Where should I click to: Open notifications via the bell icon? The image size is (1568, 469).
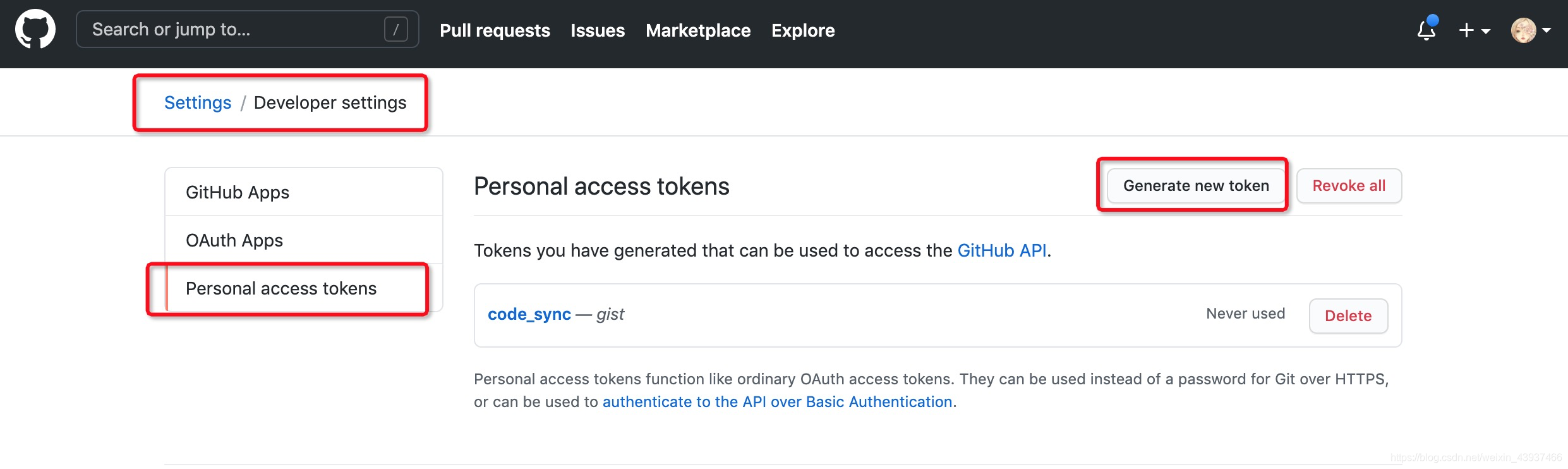1426,29
